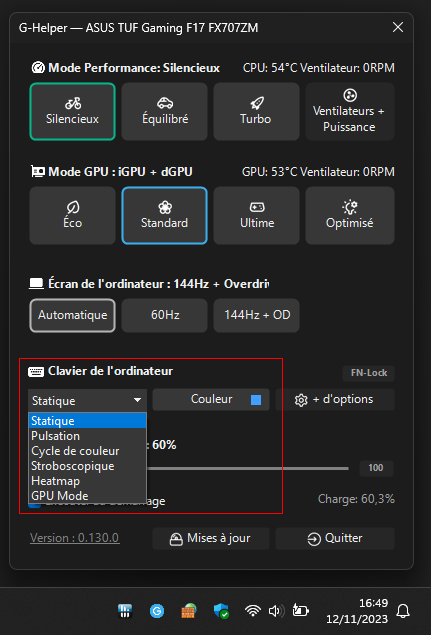Pick the Standard GPU mode
This screenshot has width=431, height=635.
(164, 215)
